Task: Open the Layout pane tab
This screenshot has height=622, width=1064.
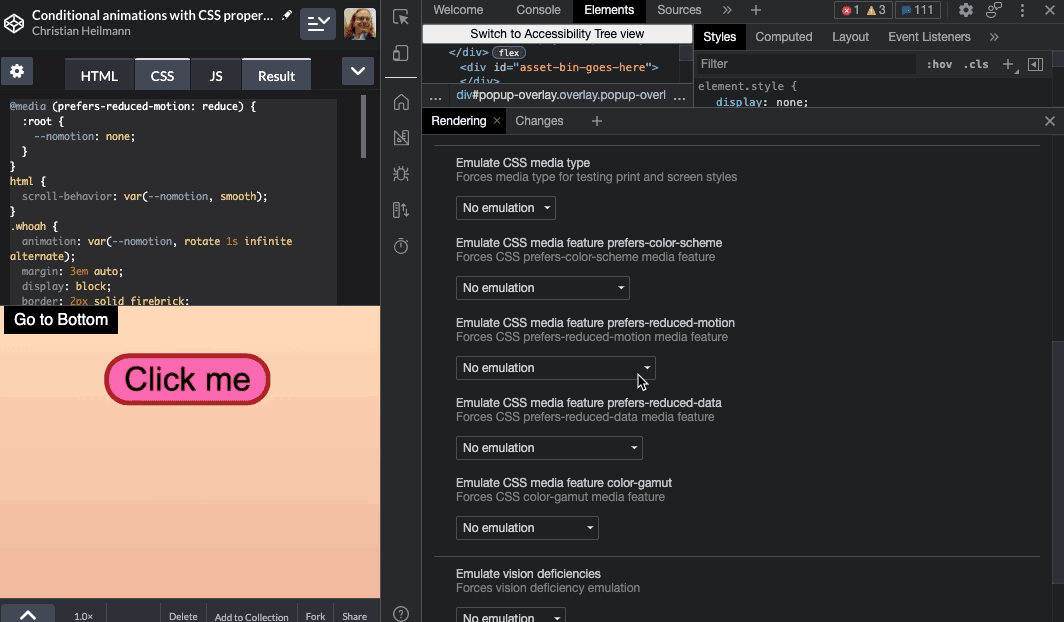Action: point(850,37)
